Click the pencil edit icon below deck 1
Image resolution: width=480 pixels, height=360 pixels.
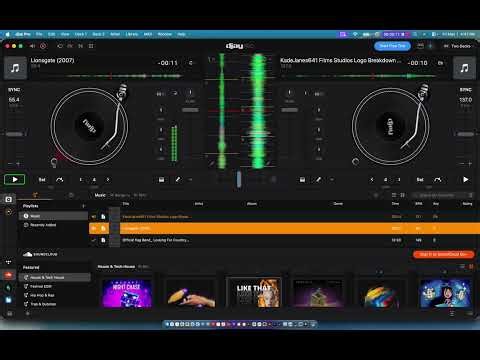coord(178,180)
